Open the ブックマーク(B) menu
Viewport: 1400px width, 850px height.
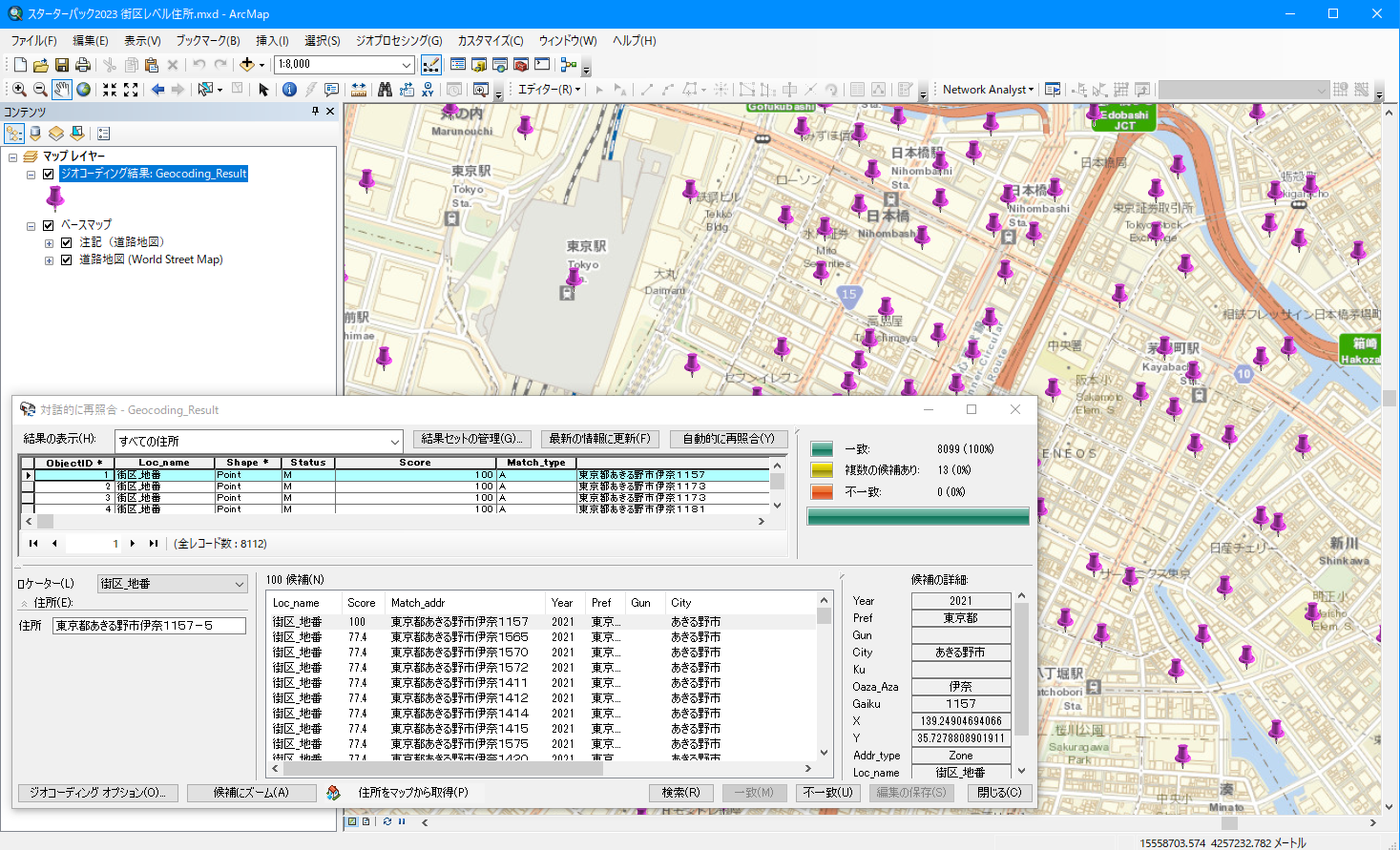point(208,41)
